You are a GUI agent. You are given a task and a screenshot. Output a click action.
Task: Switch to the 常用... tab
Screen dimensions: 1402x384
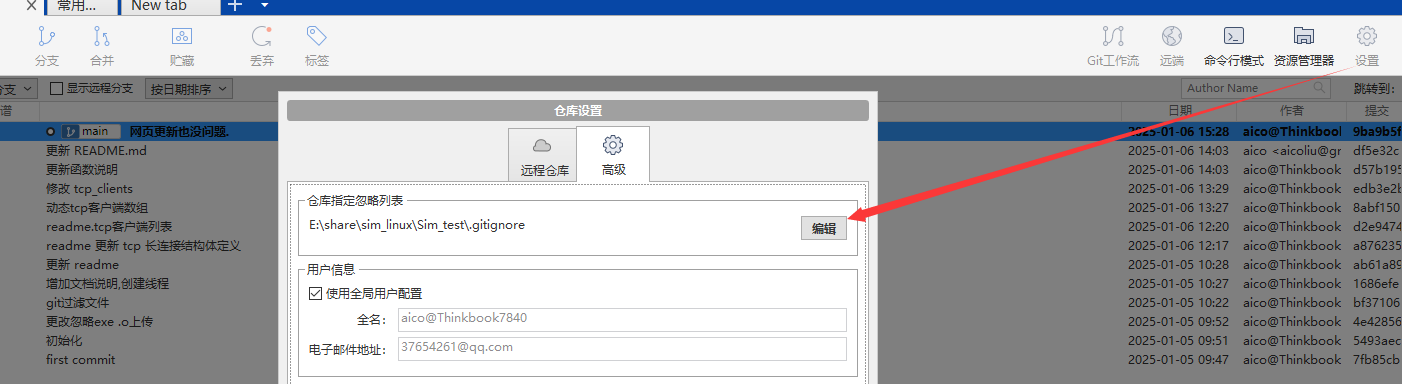(x=82, y=6)
